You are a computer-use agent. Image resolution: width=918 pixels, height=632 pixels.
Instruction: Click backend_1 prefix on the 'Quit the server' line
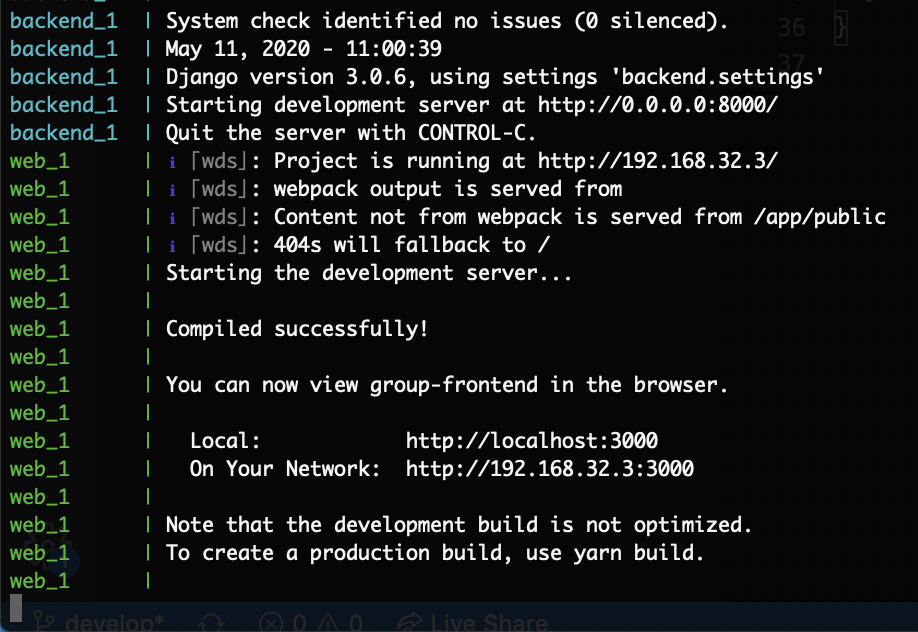(x=64, y=133)
